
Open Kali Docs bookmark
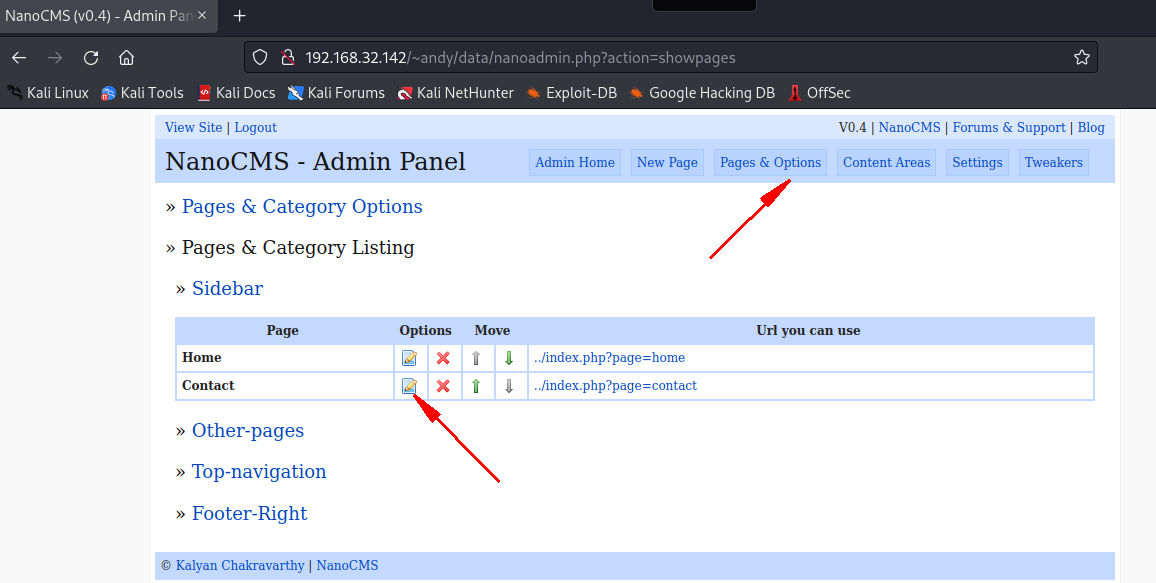237,93
